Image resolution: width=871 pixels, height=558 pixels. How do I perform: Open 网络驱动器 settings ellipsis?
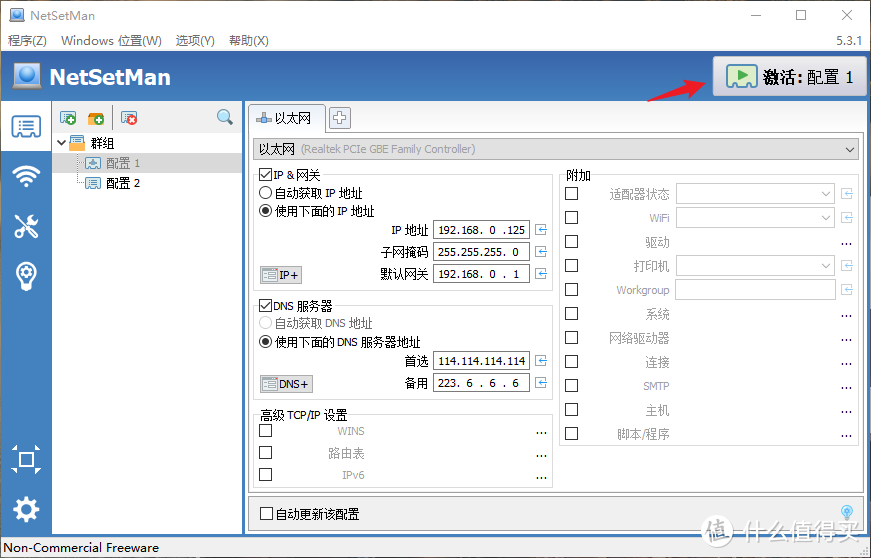coord(846,339)
